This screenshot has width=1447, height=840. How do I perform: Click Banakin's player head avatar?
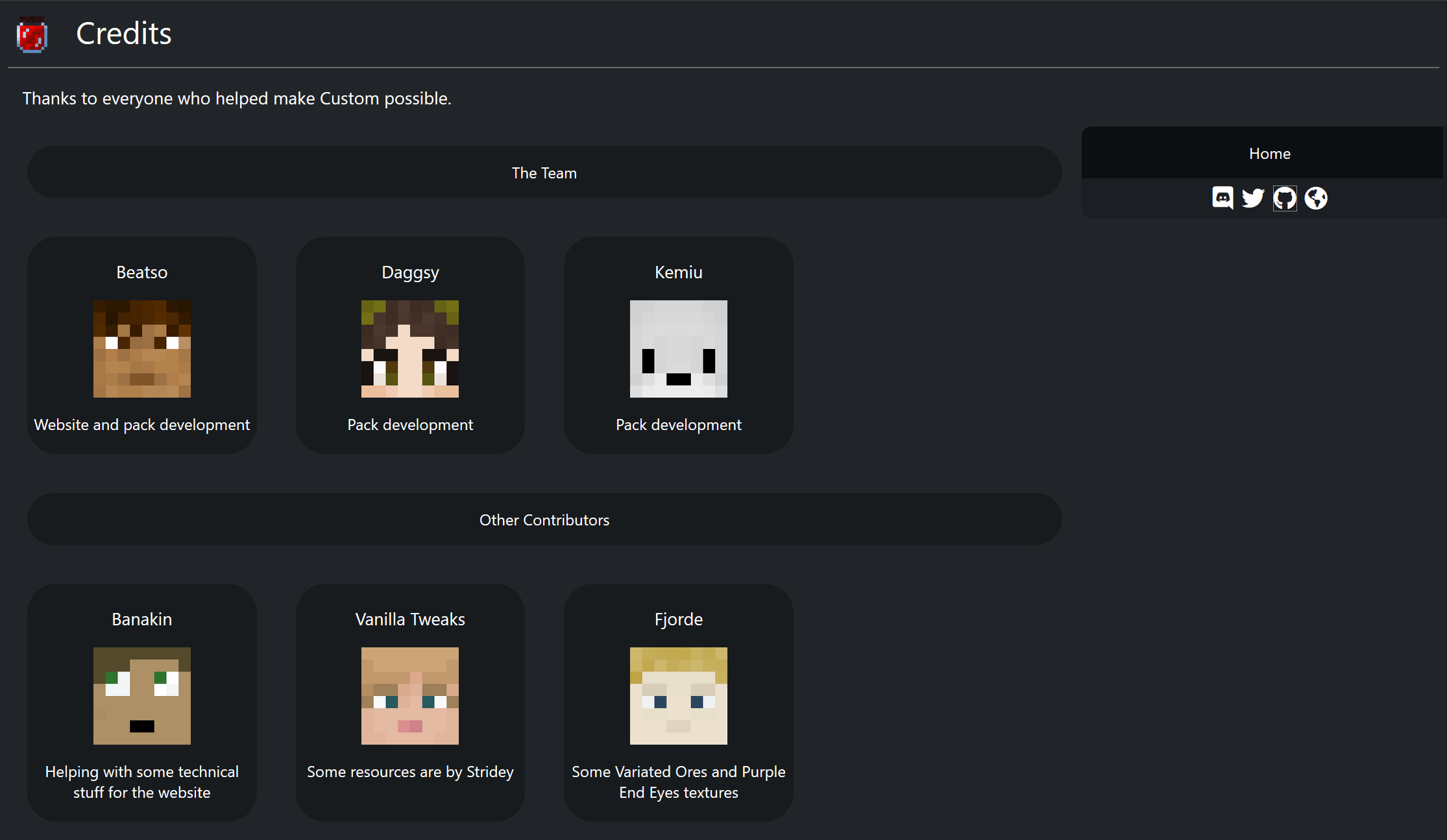coord(141,696)
